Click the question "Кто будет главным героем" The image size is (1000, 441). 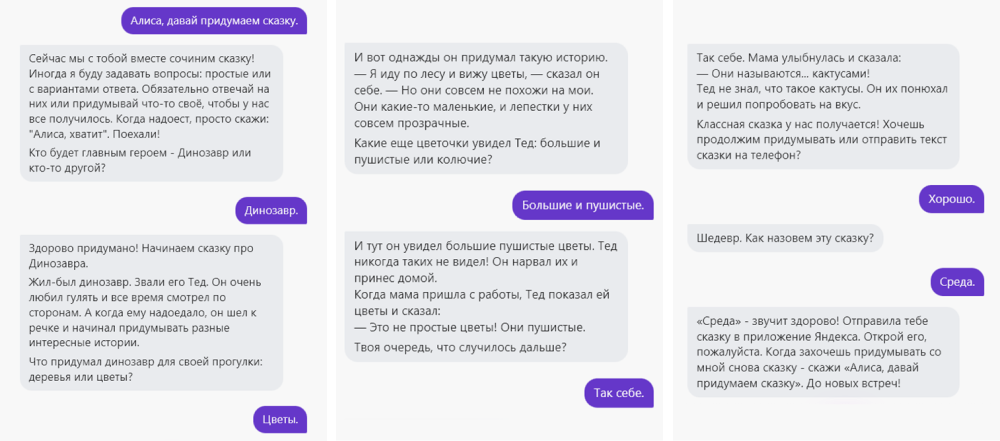(140, 160)
